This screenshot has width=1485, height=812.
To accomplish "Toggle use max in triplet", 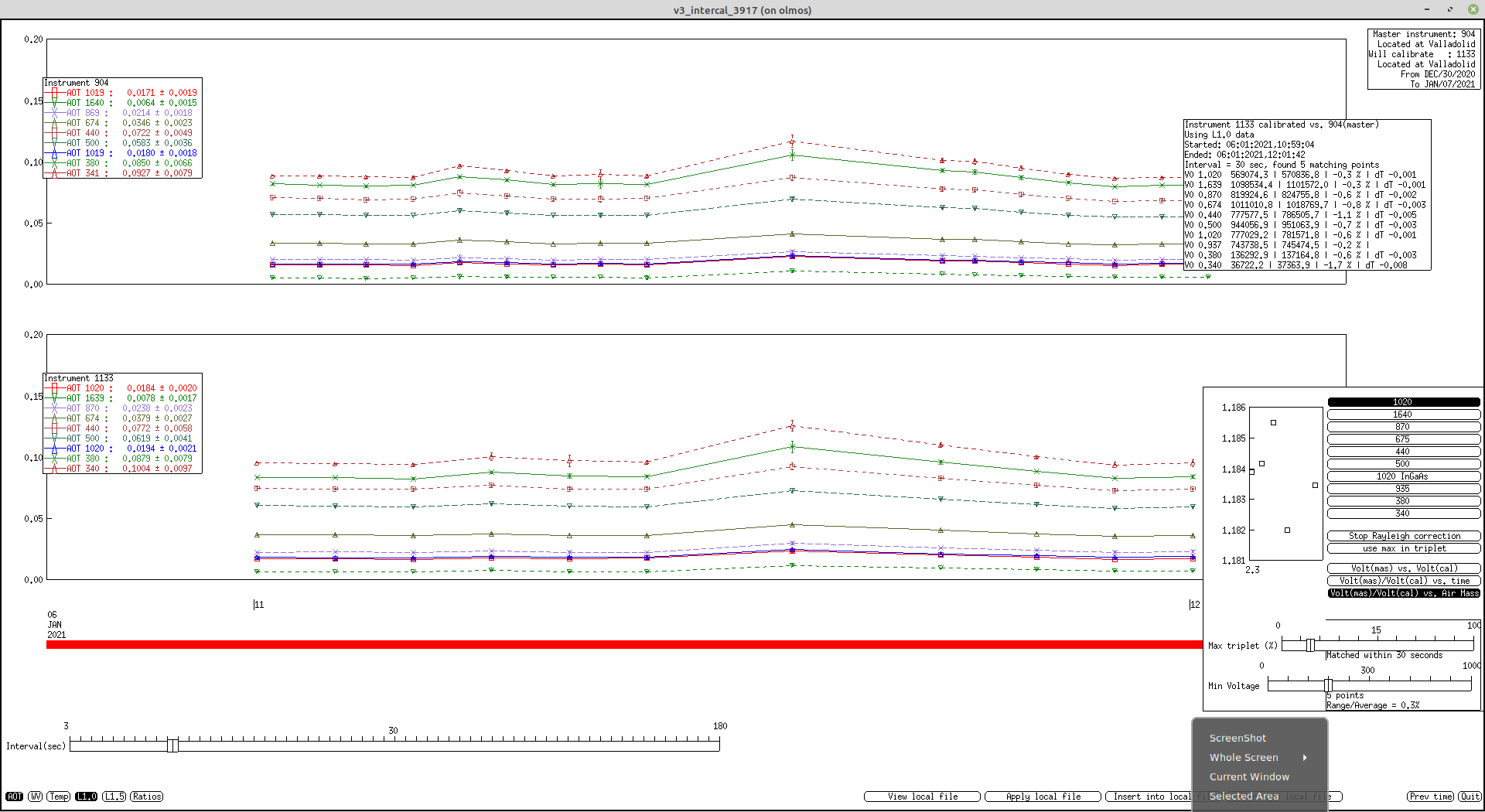I will click(x=1404, y=548).
